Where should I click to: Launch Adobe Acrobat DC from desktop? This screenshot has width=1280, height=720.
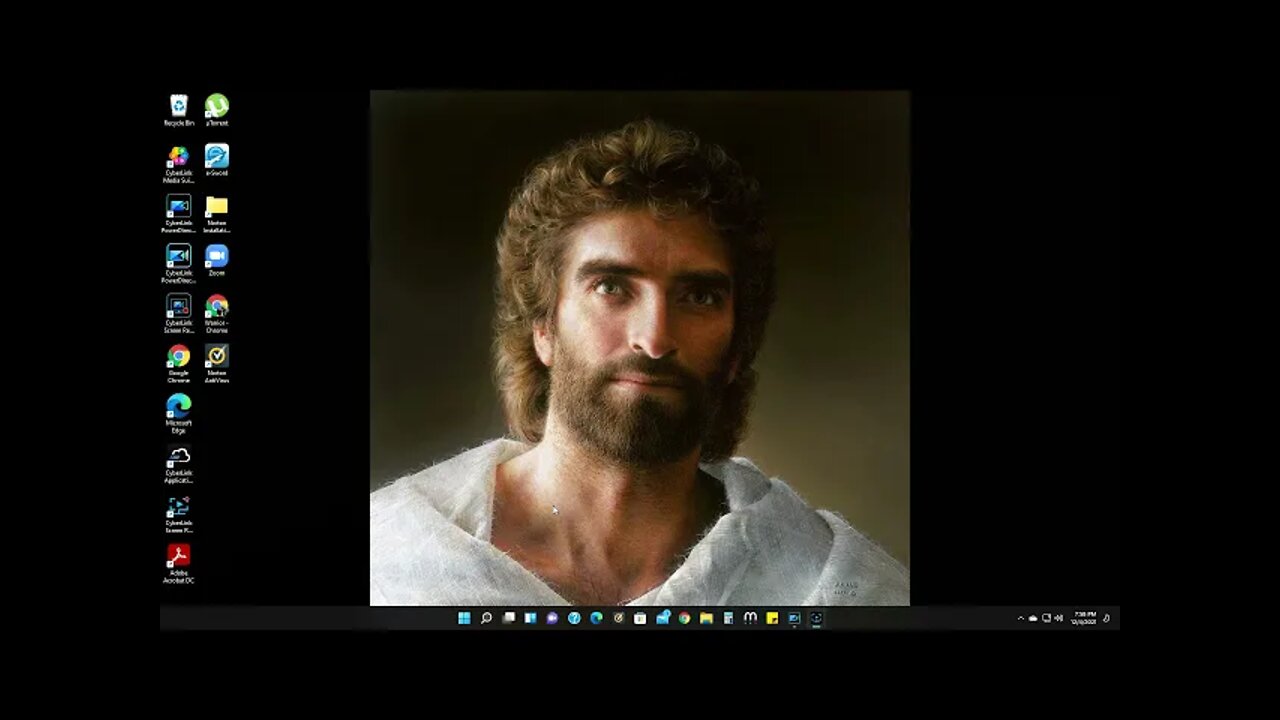[179, 564]
